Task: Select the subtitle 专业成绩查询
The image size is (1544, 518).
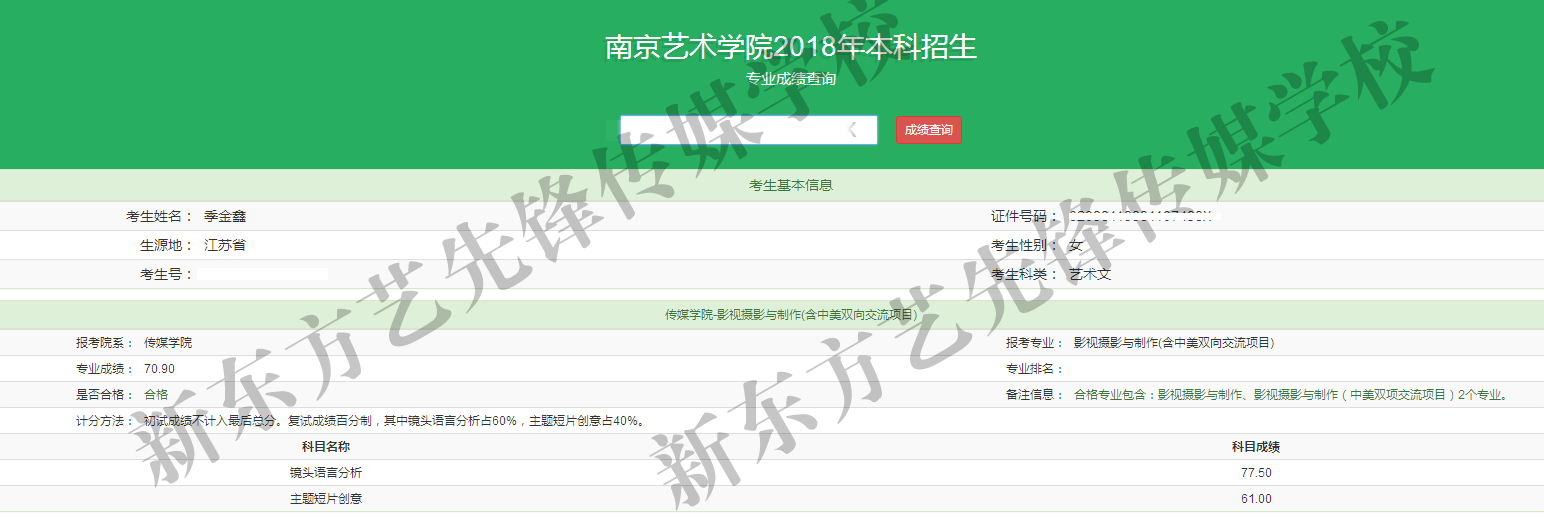Action: [791, 79]
